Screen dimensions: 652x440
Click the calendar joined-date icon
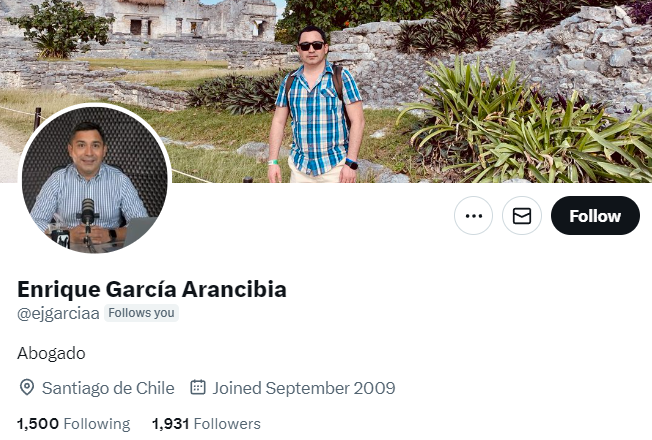pyautogui.click(x=198, y=387)
